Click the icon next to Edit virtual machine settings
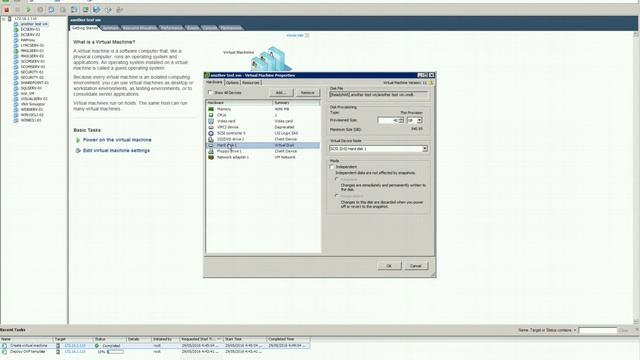640x360 pixels. tap(78, 151)
